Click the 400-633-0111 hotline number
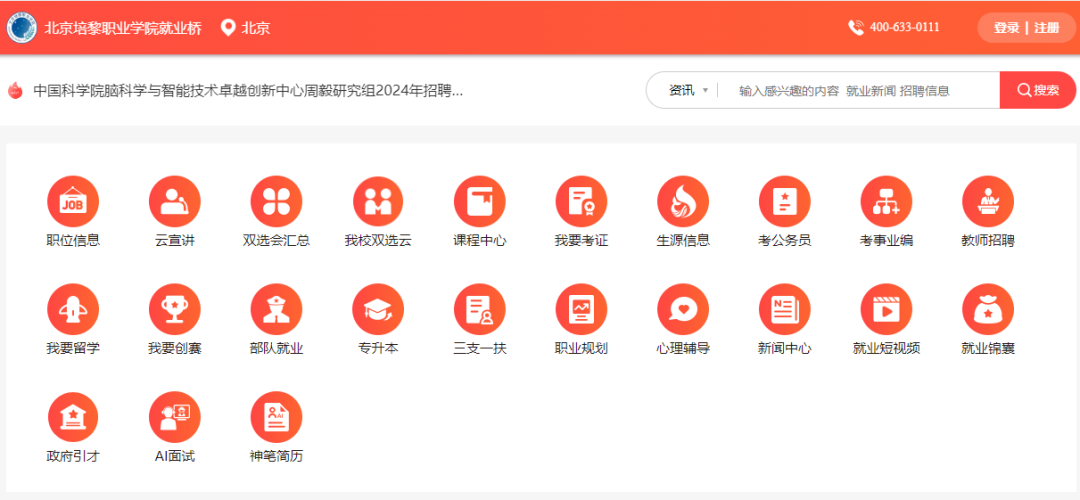 point(904,28)
